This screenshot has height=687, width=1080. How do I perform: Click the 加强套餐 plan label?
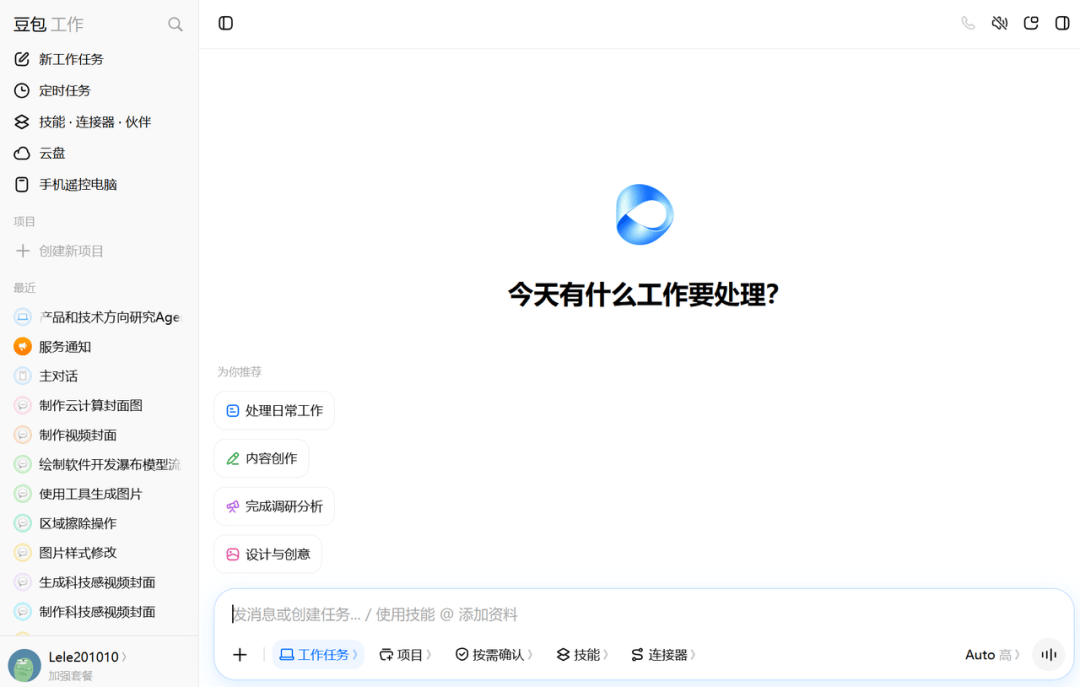coord(70,676)
